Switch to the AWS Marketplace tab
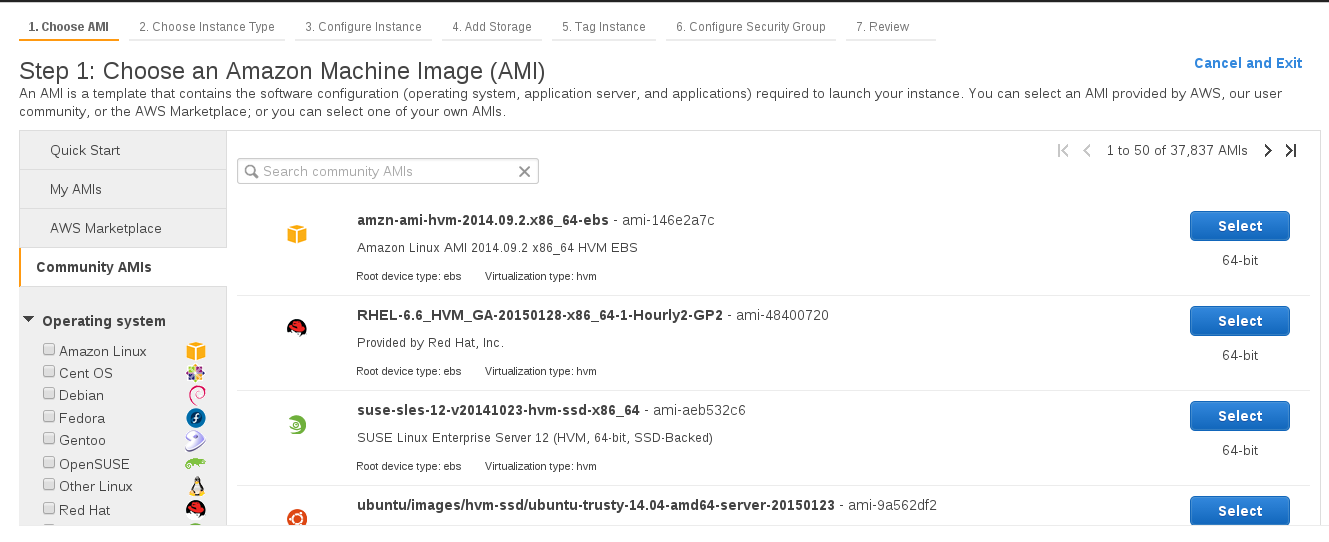 (x=106, y=228)
